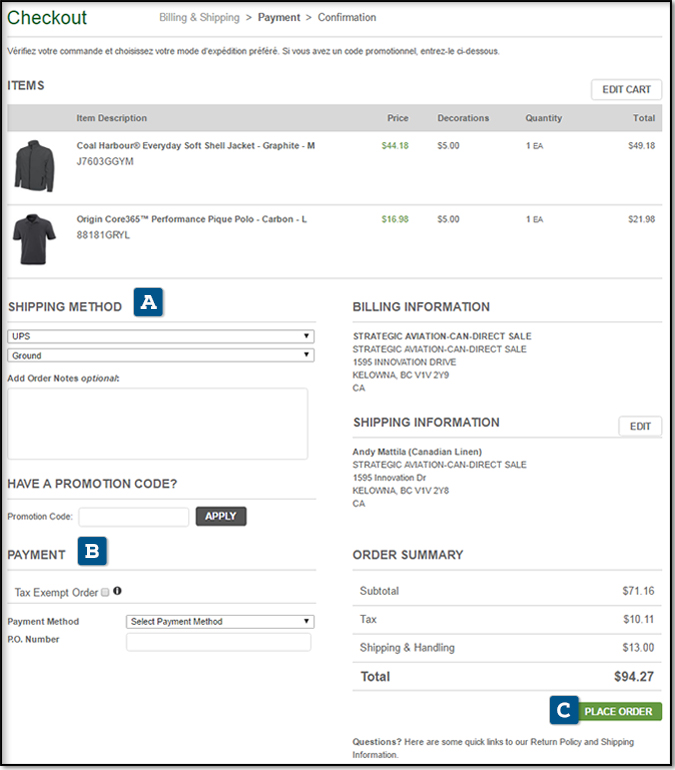Edit the shipping information
The height and width of the screenshot is (770, 675).
tap(640, 427)
